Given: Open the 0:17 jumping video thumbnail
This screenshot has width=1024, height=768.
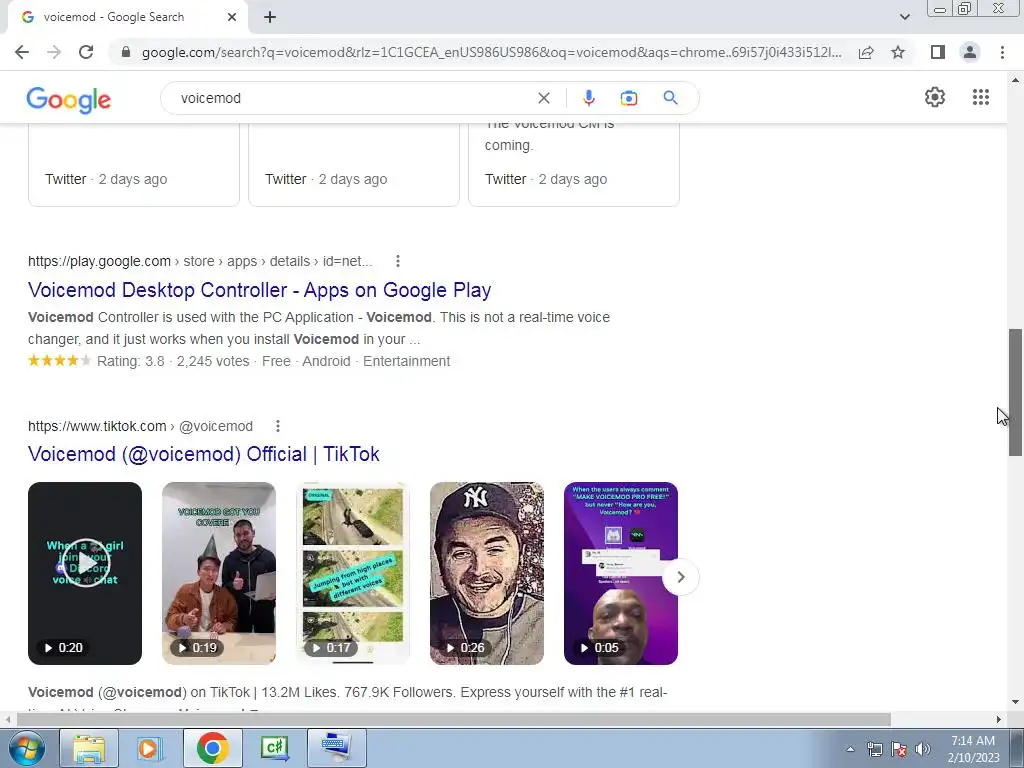Looking at the screenshot, I should pos(353,573).
